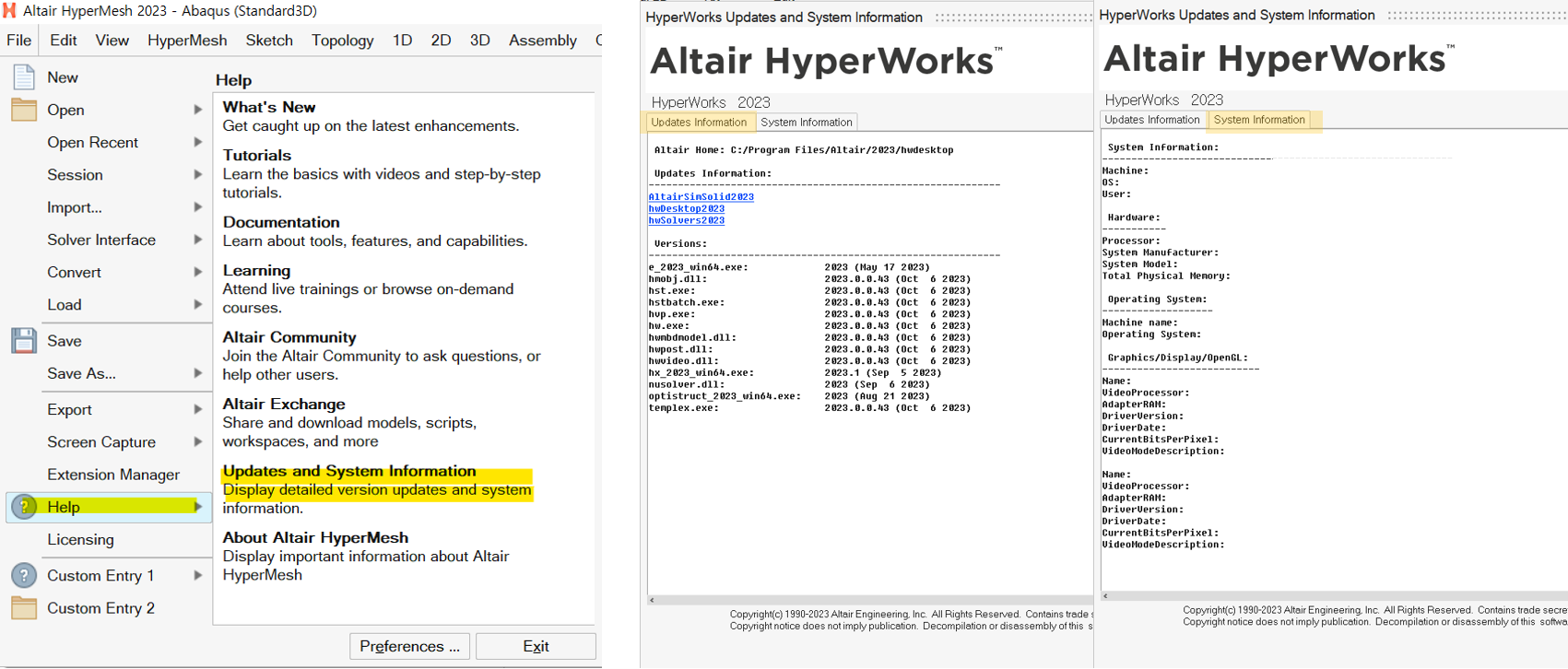
Task: Click the New document icon
Action: [24, 77]
